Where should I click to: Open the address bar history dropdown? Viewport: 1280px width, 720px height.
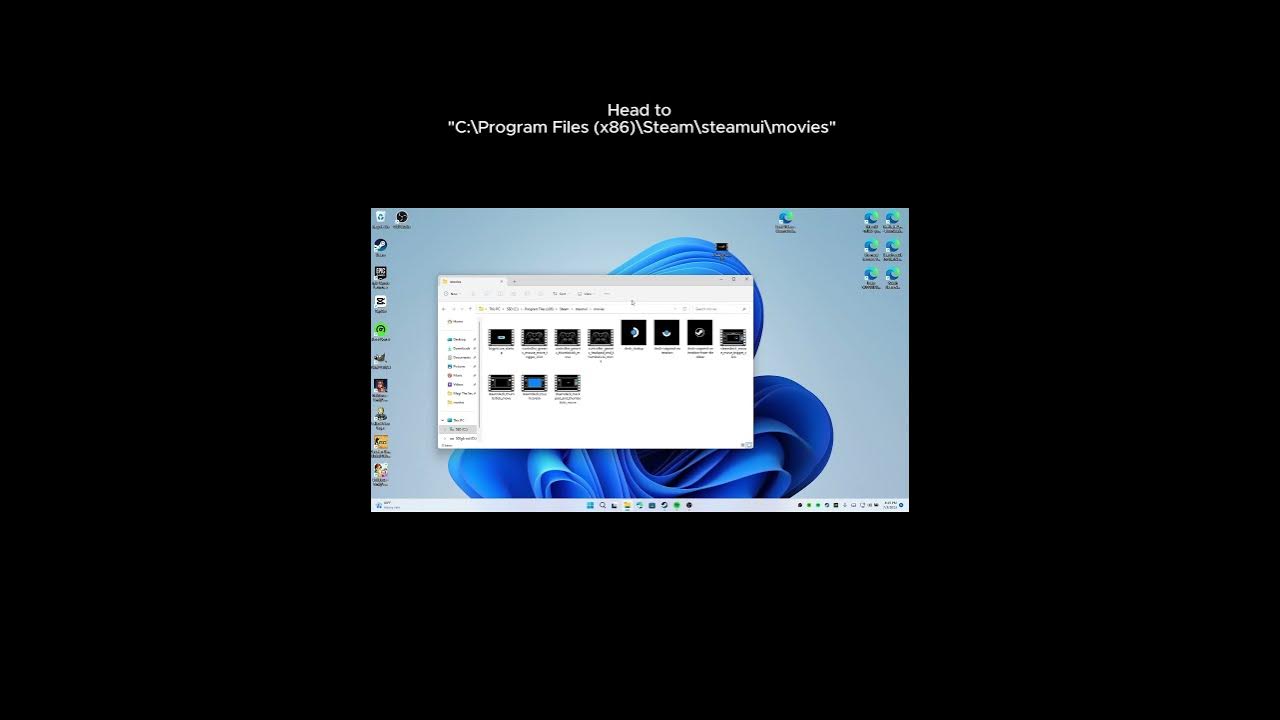tap(675, 309)
